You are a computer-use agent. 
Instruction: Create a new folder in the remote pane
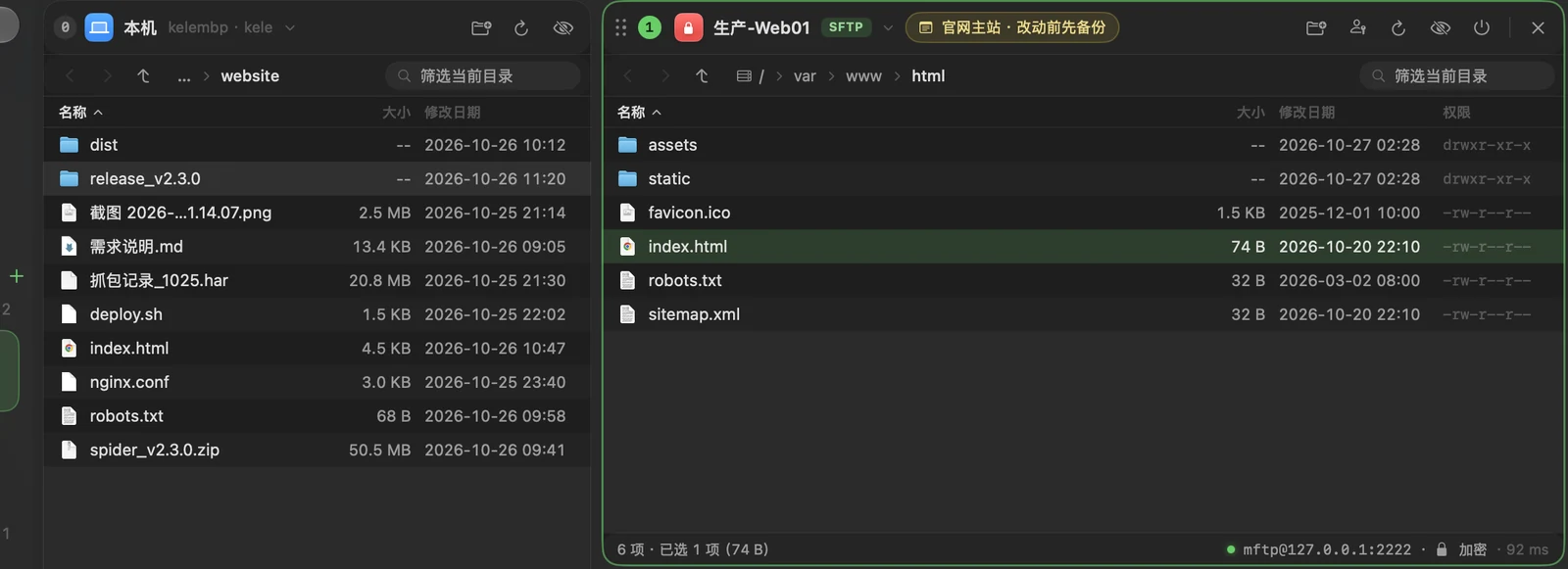[x=1316, y=27]
